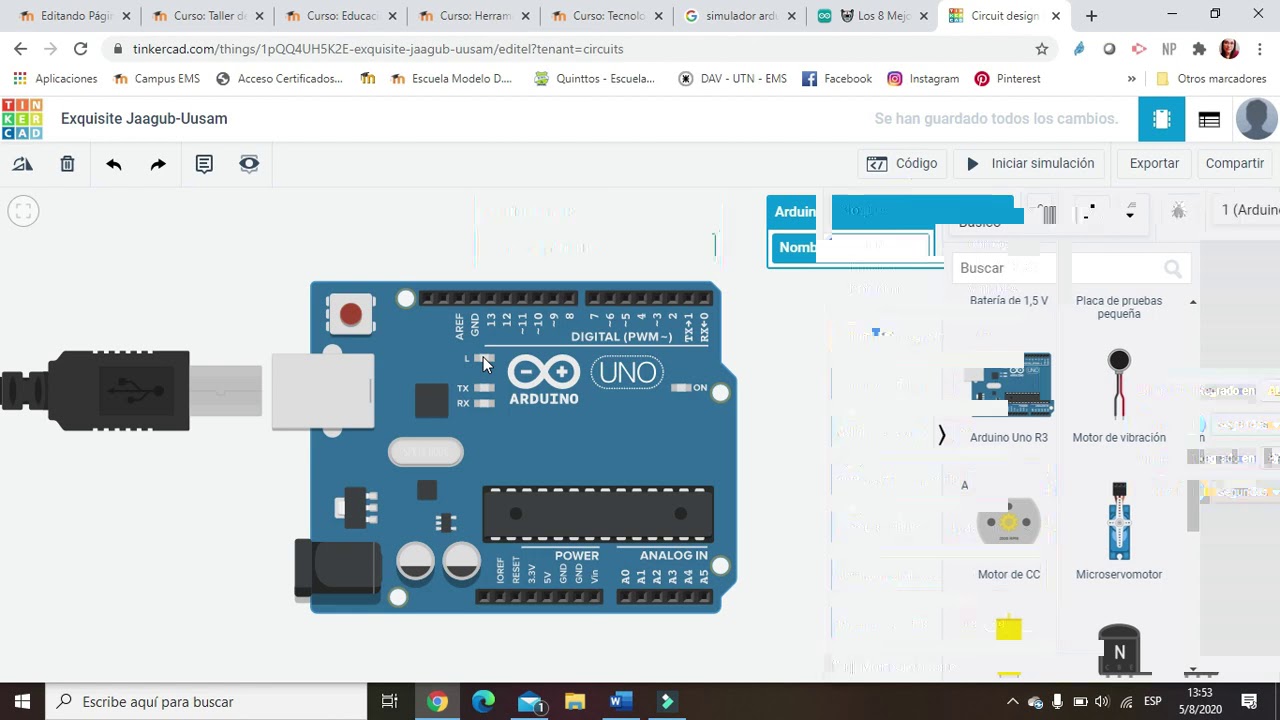
Task: Select the Motor de vibración component
Action: (x=1119, y=396)
